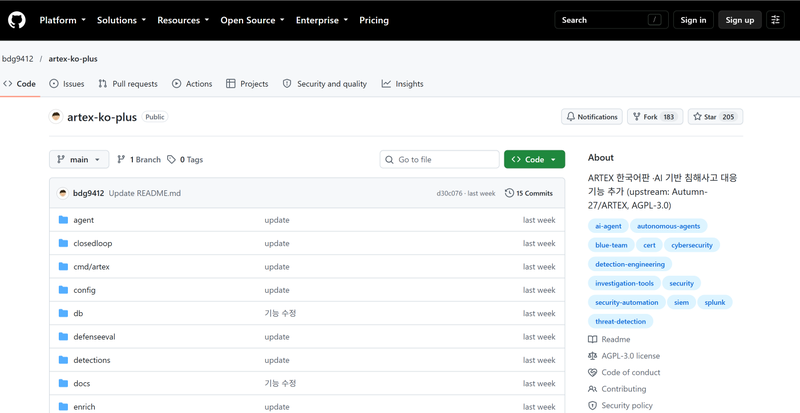Open the Open Source menu
Image resolution: width=800 pixels, height=413 pixels.
[253, 20]
